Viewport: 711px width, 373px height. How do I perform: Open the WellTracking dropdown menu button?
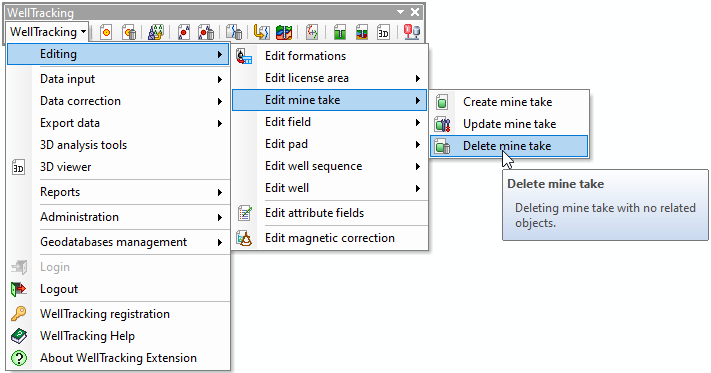coord(48,32)
